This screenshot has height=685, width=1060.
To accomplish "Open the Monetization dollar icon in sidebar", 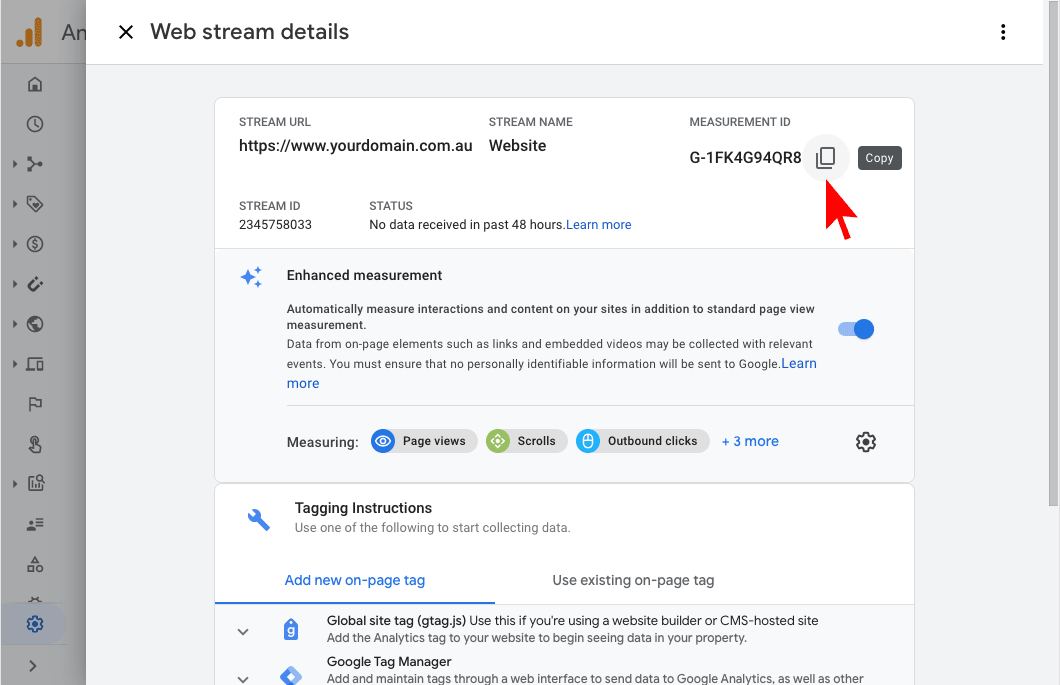I will [35, 244].
